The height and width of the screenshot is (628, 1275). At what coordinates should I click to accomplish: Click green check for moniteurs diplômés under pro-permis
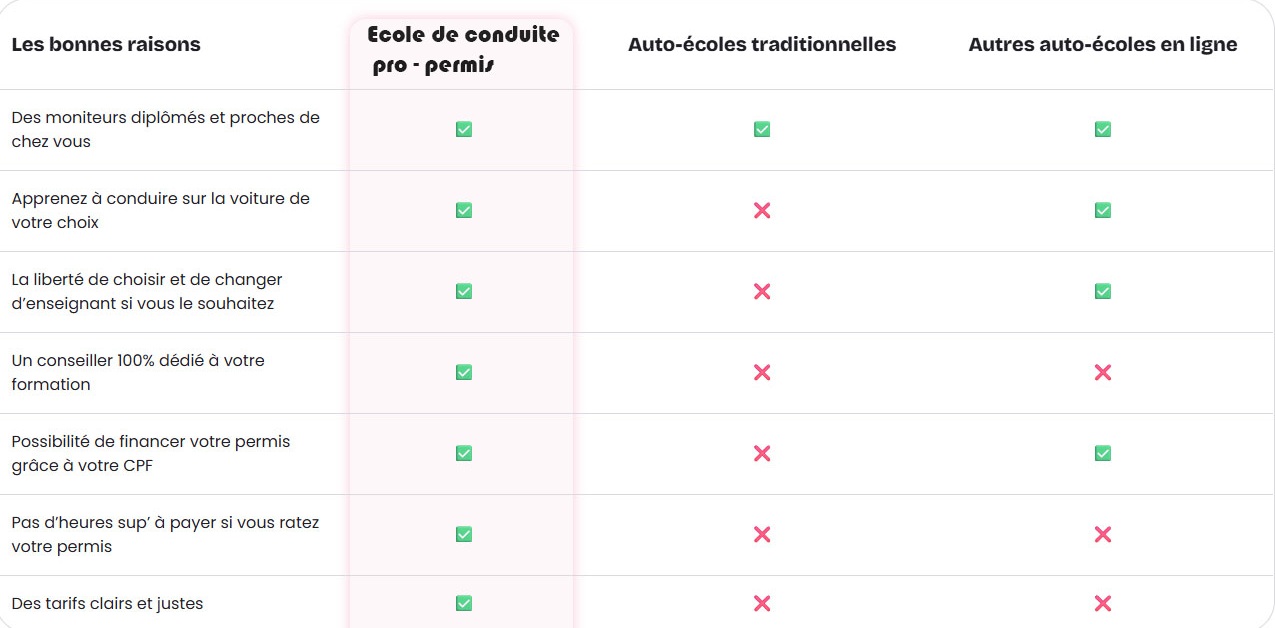(x=463, y=129)
